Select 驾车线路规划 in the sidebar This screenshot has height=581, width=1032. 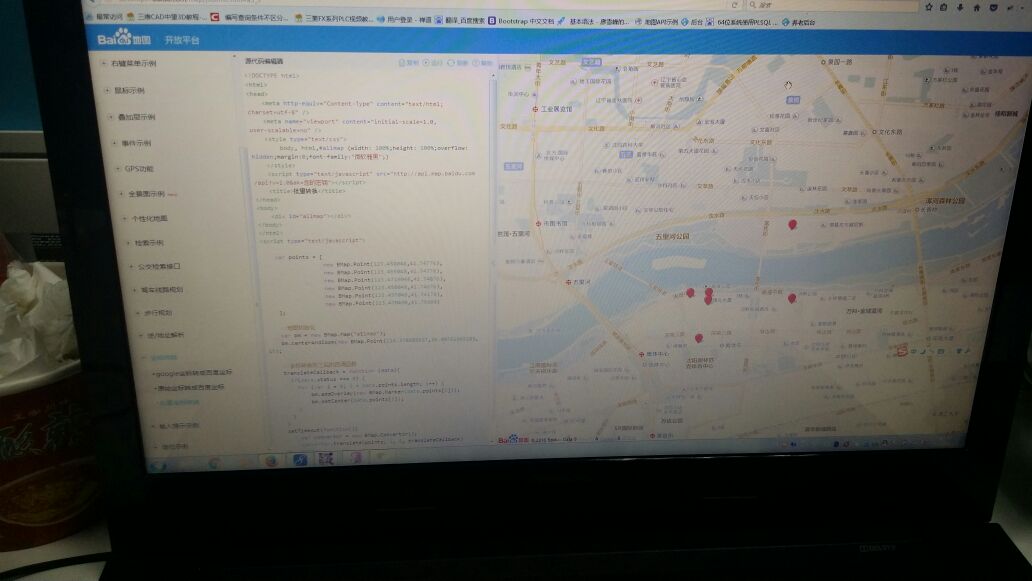point(162,290)
